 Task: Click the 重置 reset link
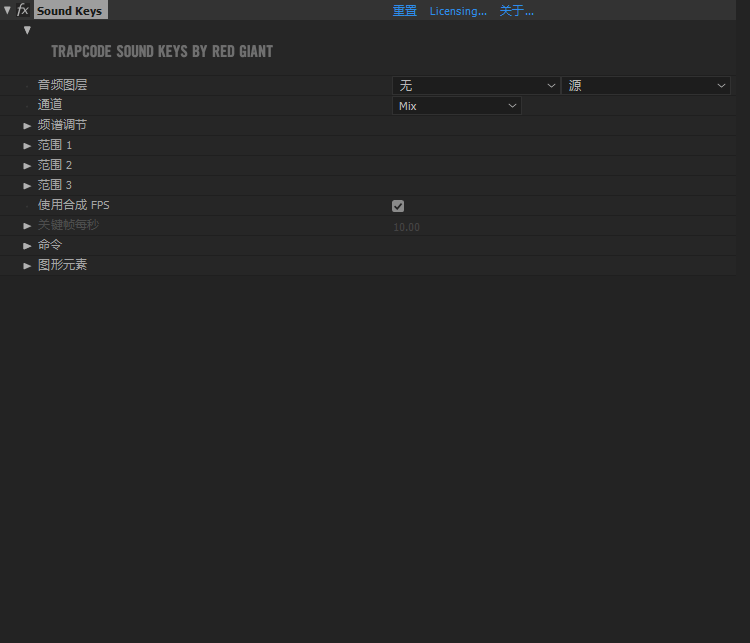coord(405,11)
